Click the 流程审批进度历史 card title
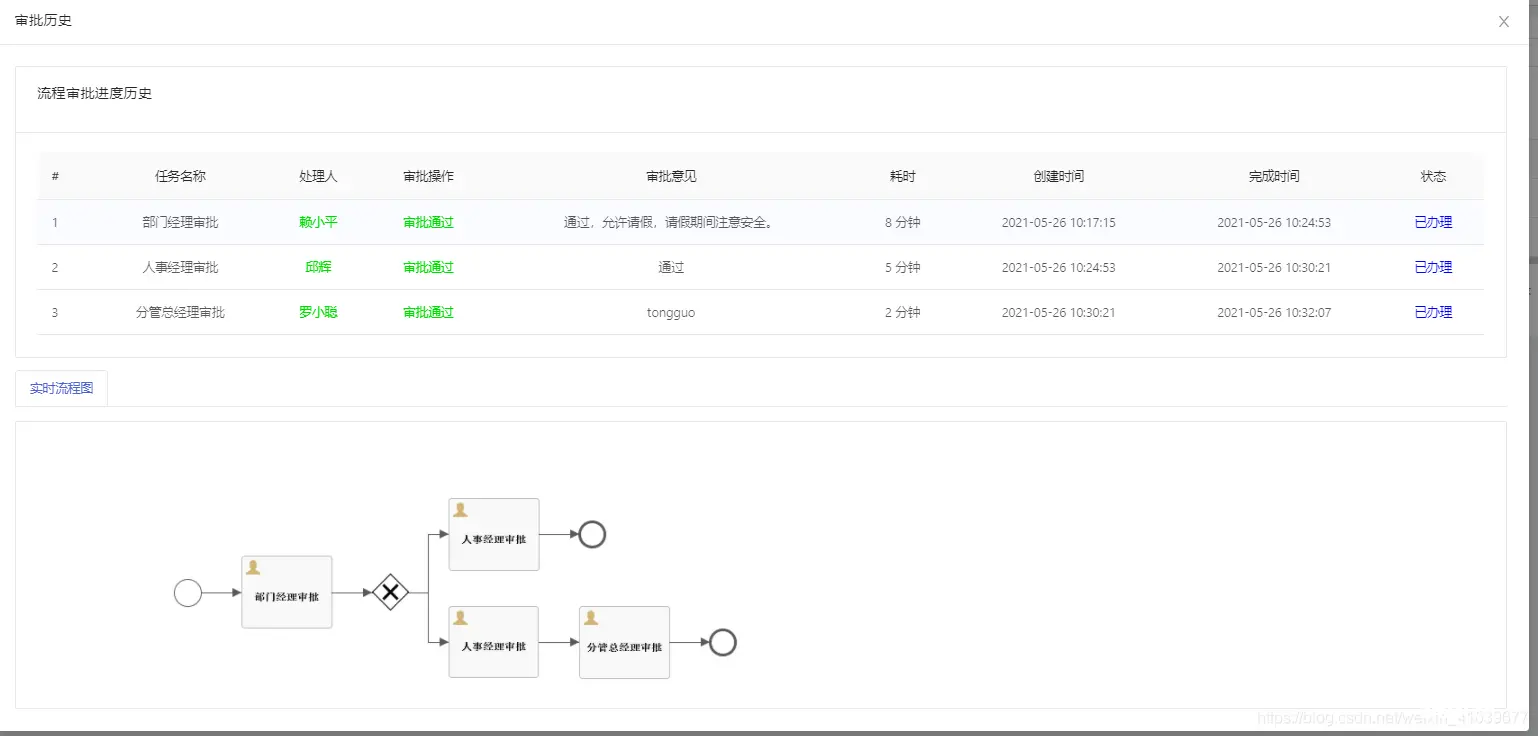The image size is (1538, 736). (94, 93)
